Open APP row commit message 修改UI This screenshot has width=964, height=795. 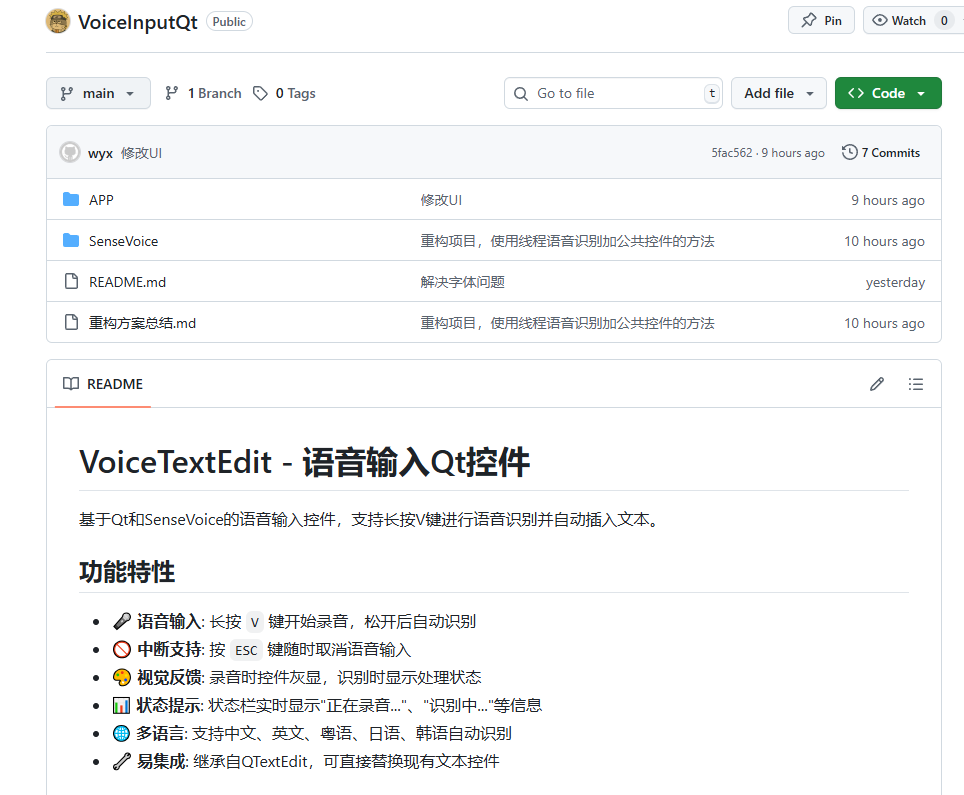(441, 200)
